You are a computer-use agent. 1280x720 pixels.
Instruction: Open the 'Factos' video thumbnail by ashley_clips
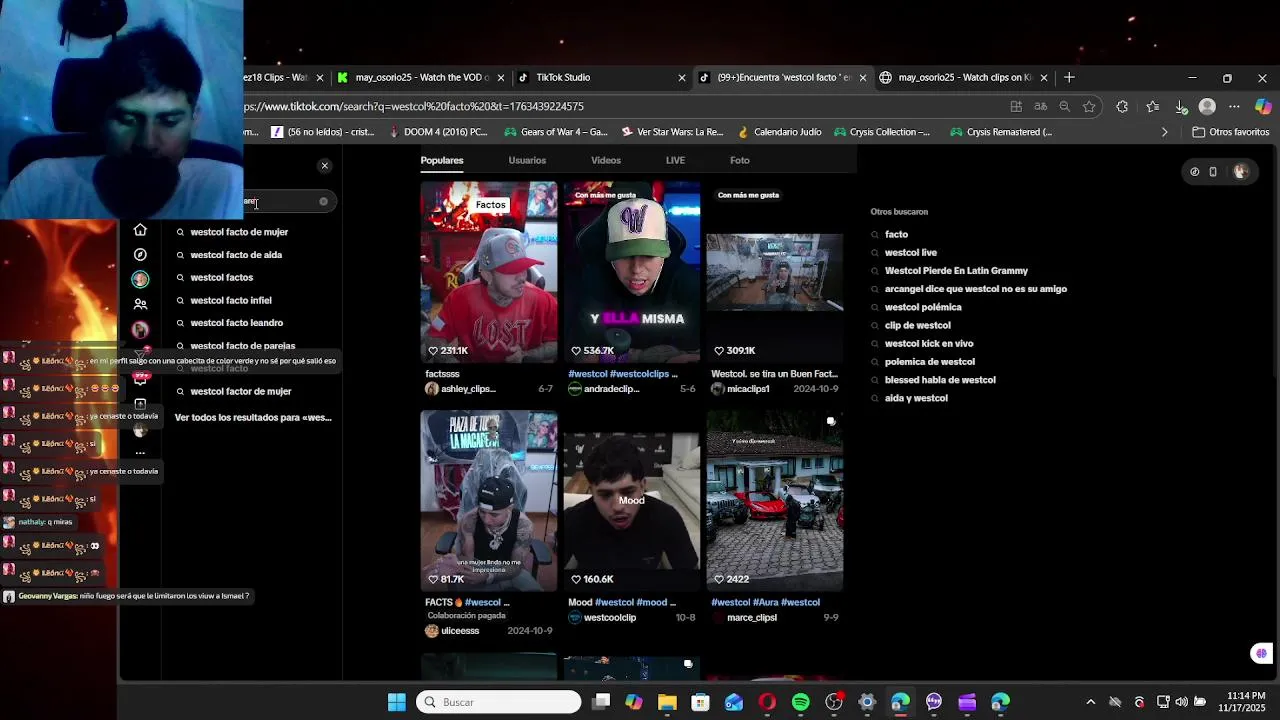[x=489, y=271]
